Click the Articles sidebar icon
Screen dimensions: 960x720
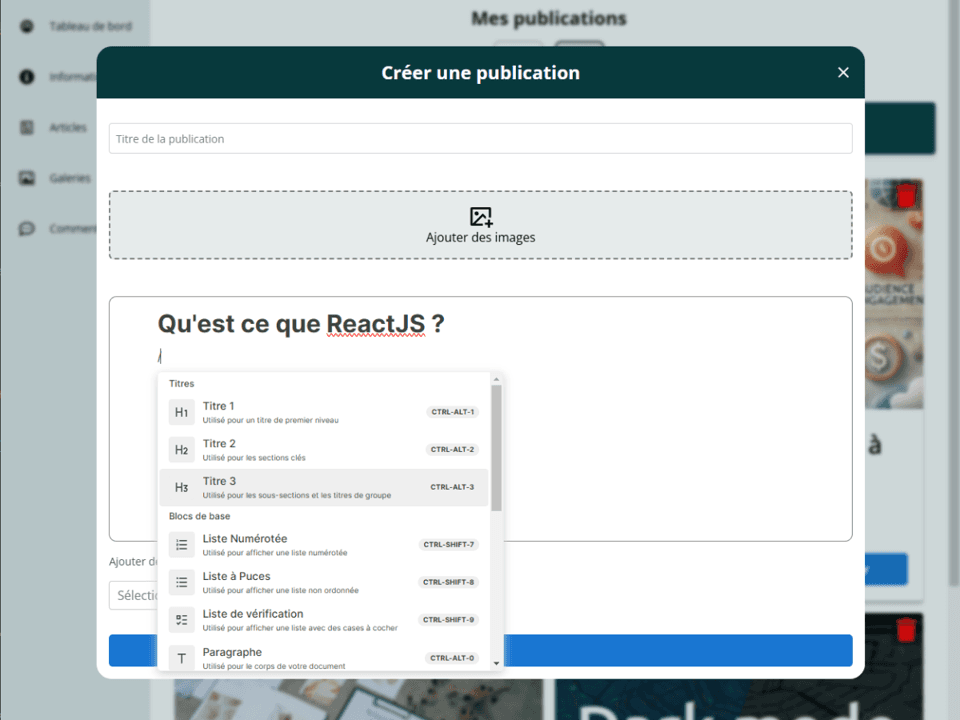[x=27, y=127]
